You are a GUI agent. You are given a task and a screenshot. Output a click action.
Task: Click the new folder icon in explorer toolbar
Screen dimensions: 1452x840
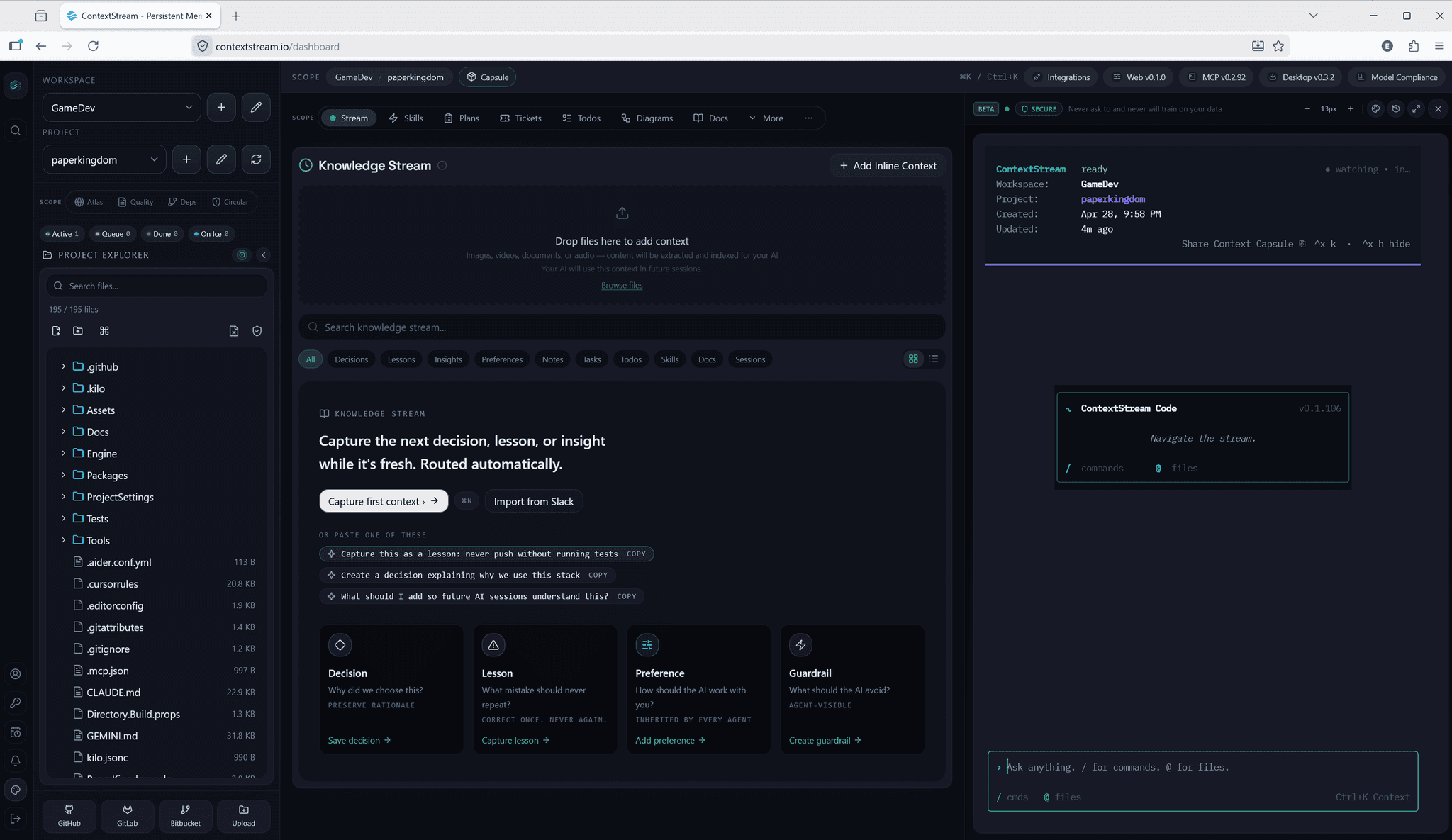click(78, 331)
